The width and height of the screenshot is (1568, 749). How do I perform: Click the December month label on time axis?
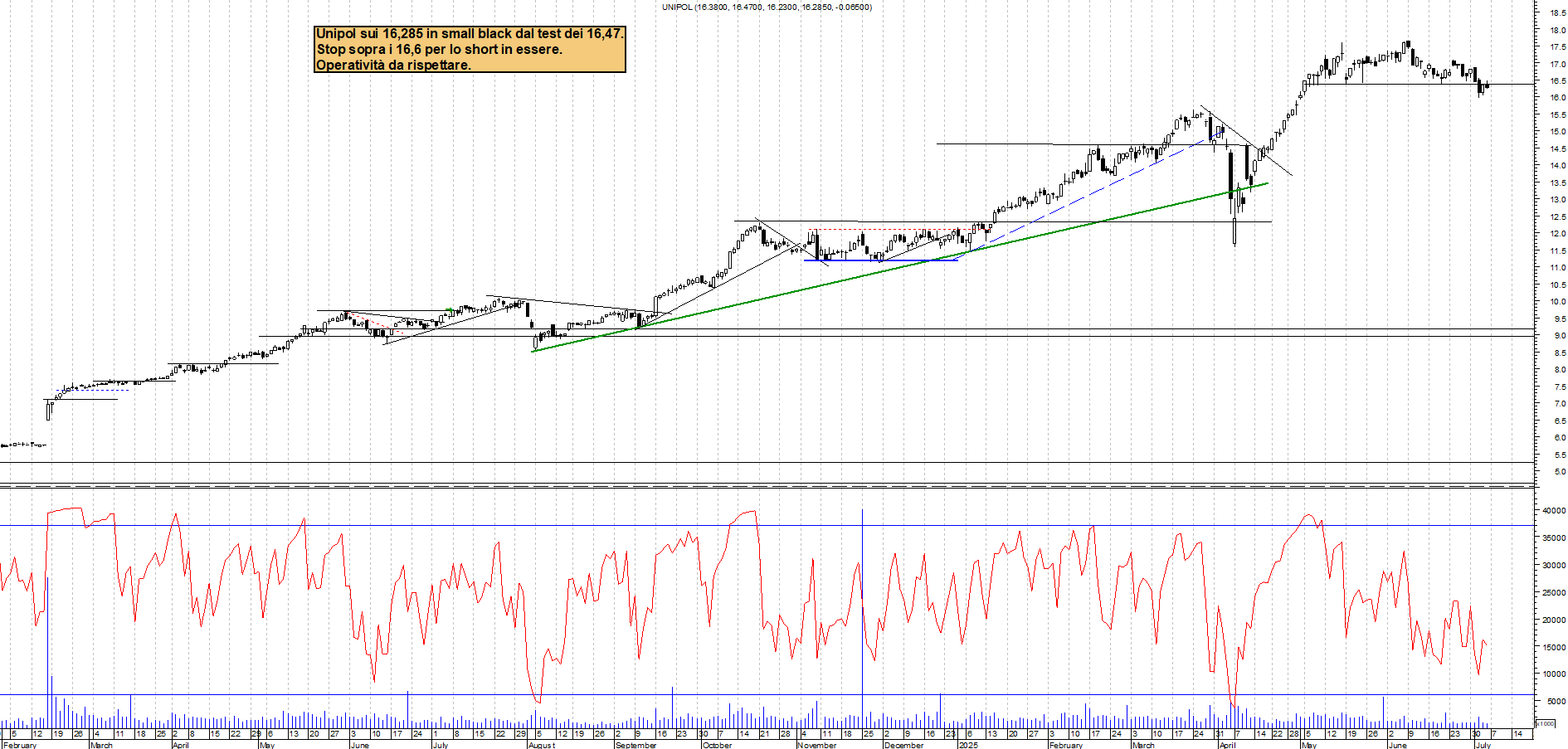coord(904,745)
